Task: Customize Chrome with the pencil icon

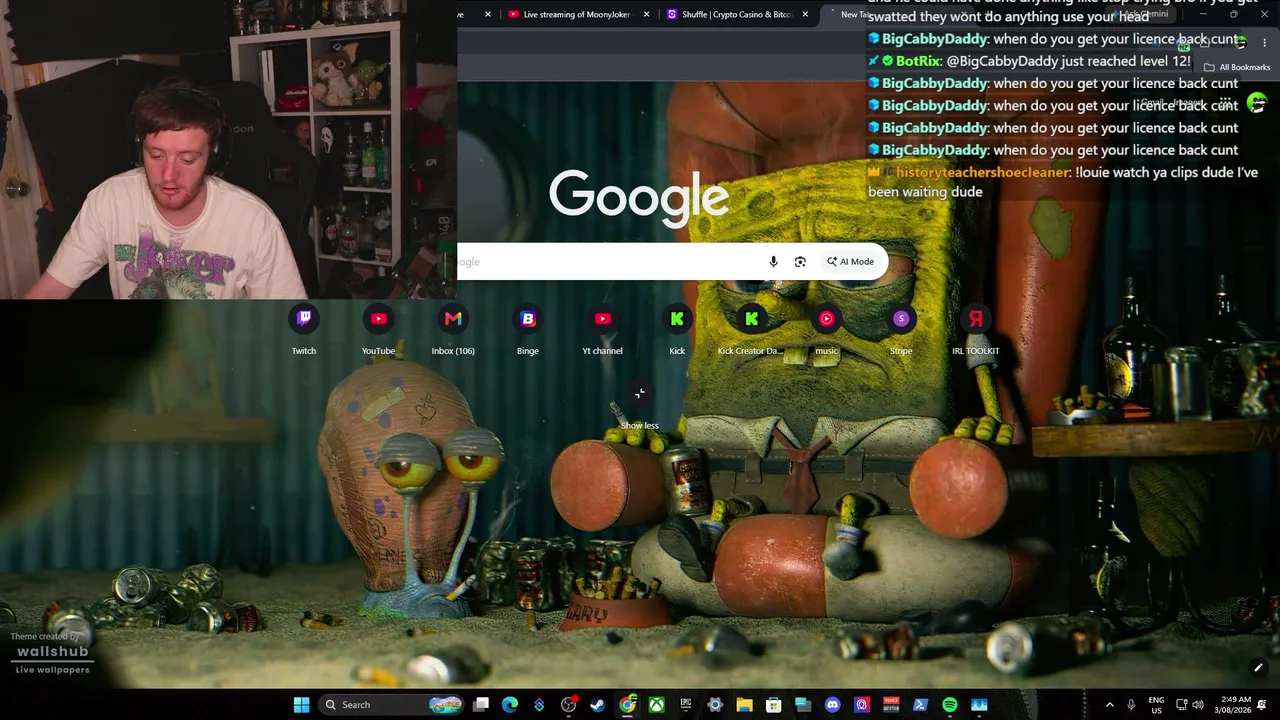Action: point(1258,667)
